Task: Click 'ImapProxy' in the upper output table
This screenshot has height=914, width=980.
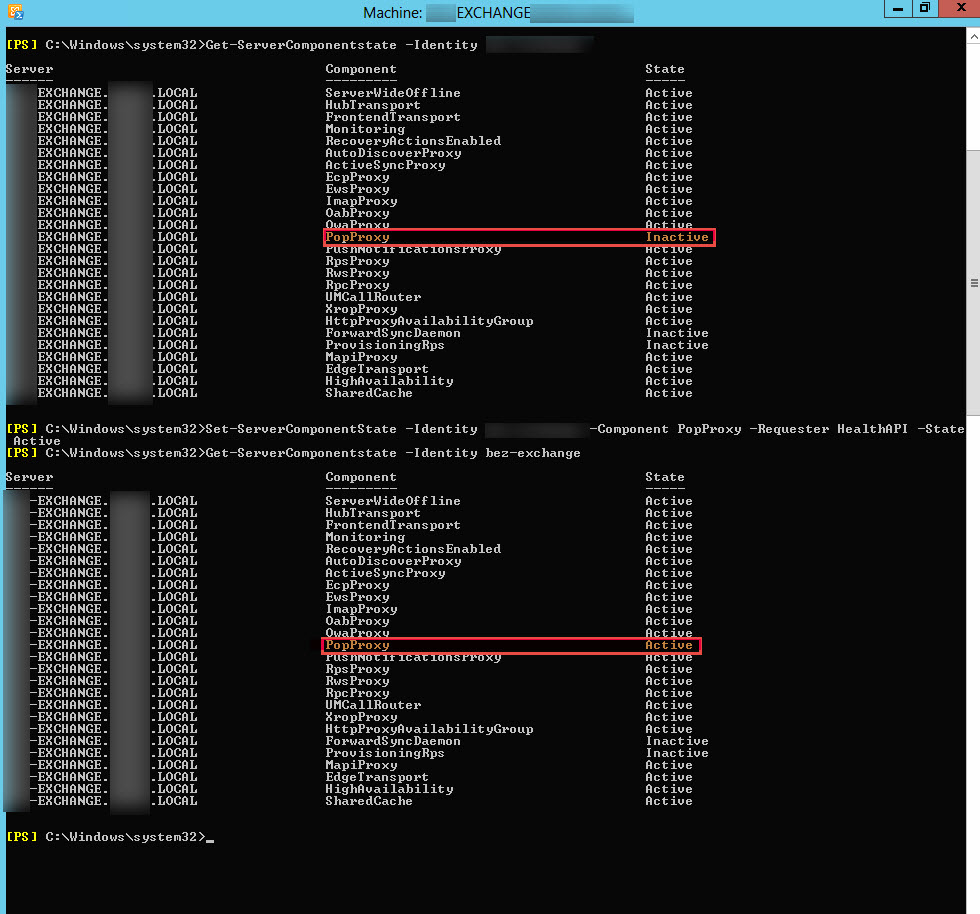Action: pos(361,201)
